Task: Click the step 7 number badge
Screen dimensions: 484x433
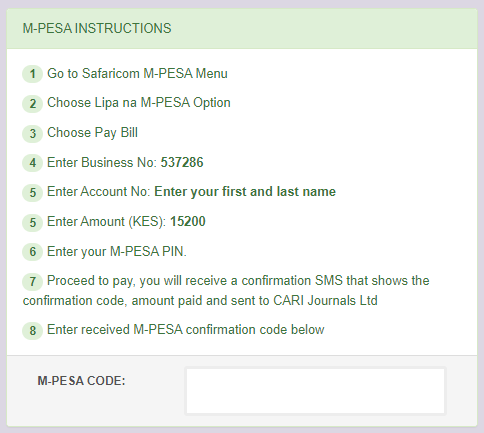Action: coord(32,281)
